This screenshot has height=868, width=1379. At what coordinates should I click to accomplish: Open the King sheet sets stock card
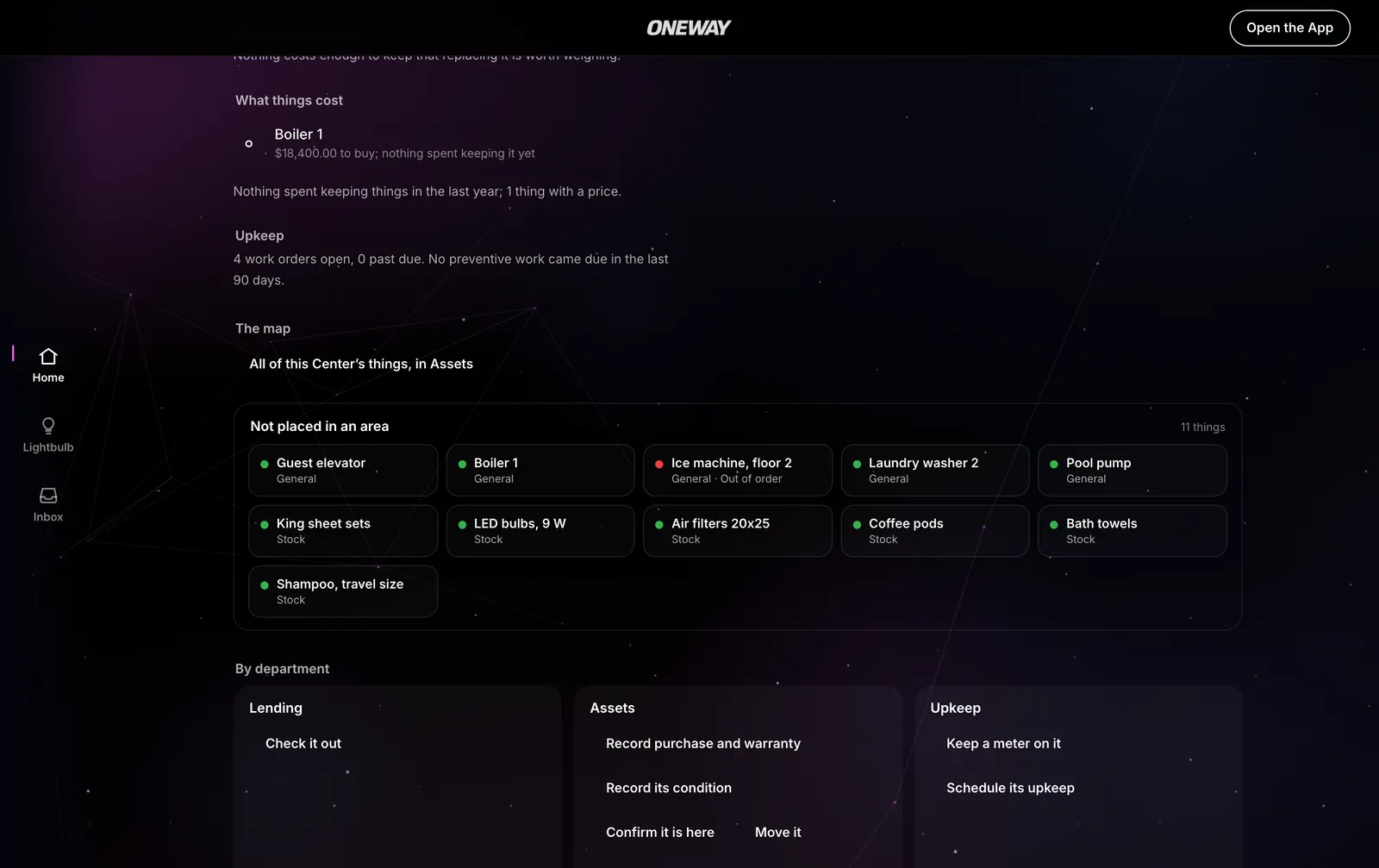tap(343, 531)
